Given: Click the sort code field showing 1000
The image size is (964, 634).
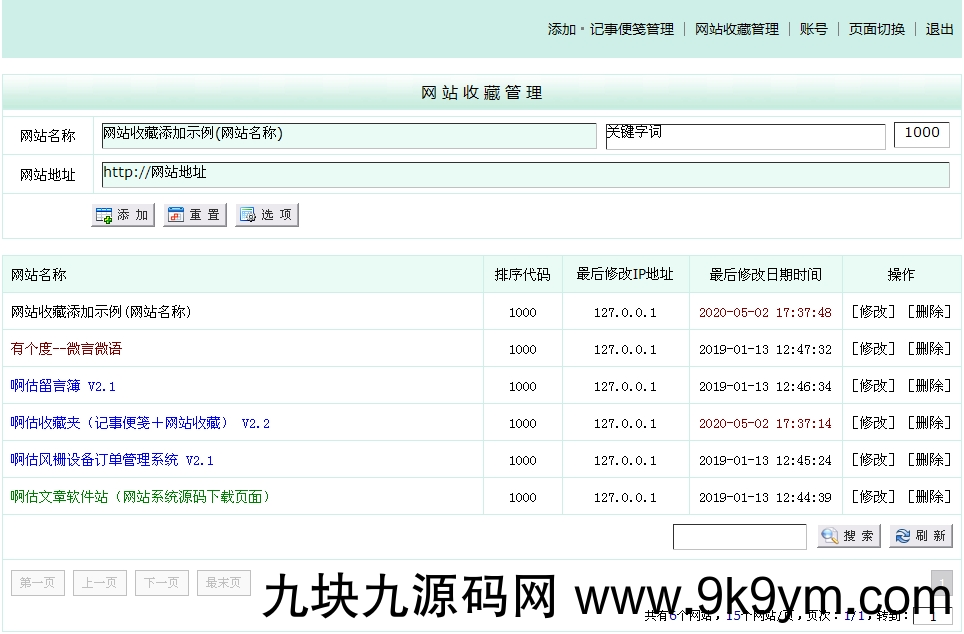Looking at the screenshot, I should point(922,135).
